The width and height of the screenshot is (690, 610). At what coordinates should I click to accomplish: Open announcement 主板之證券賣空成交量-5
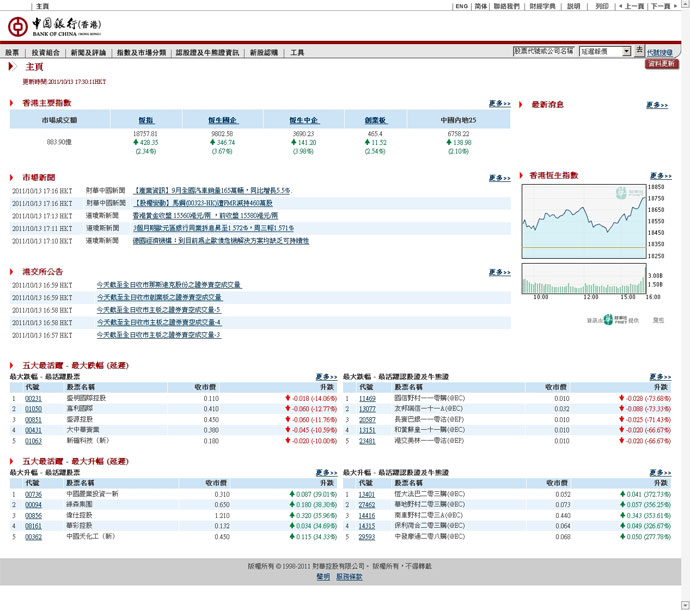tap(159, 310)
